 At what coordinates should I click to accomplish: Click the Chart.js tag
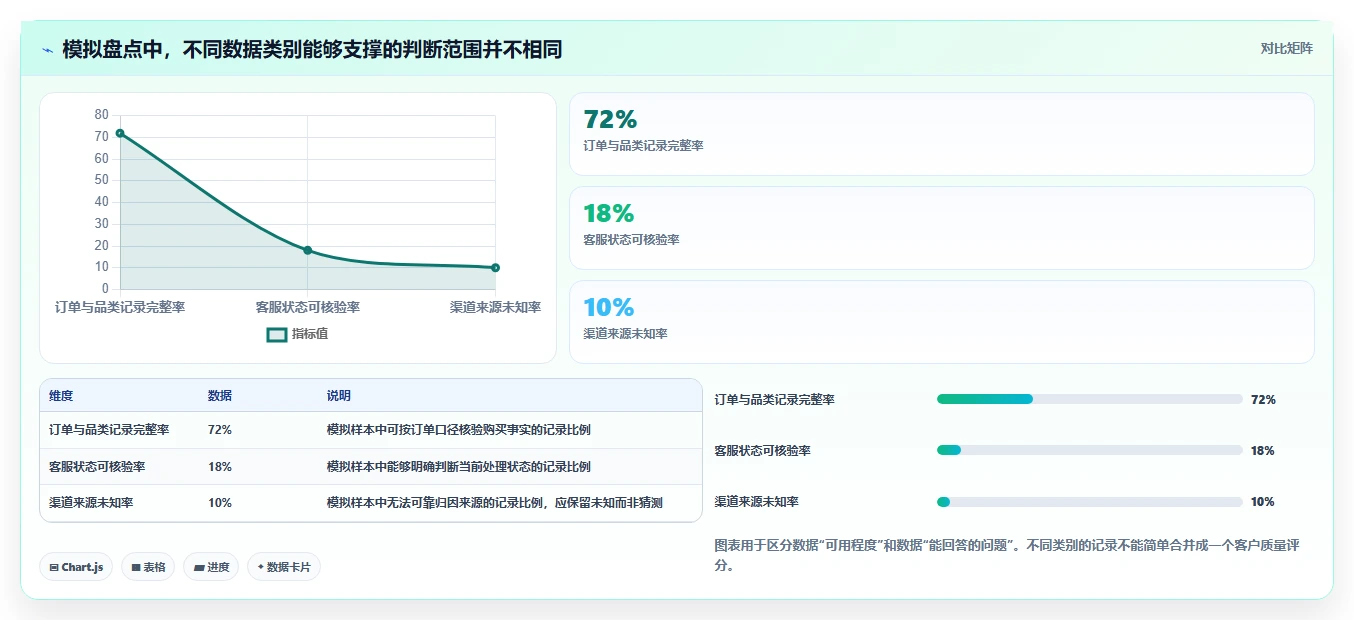coord(76,567)
